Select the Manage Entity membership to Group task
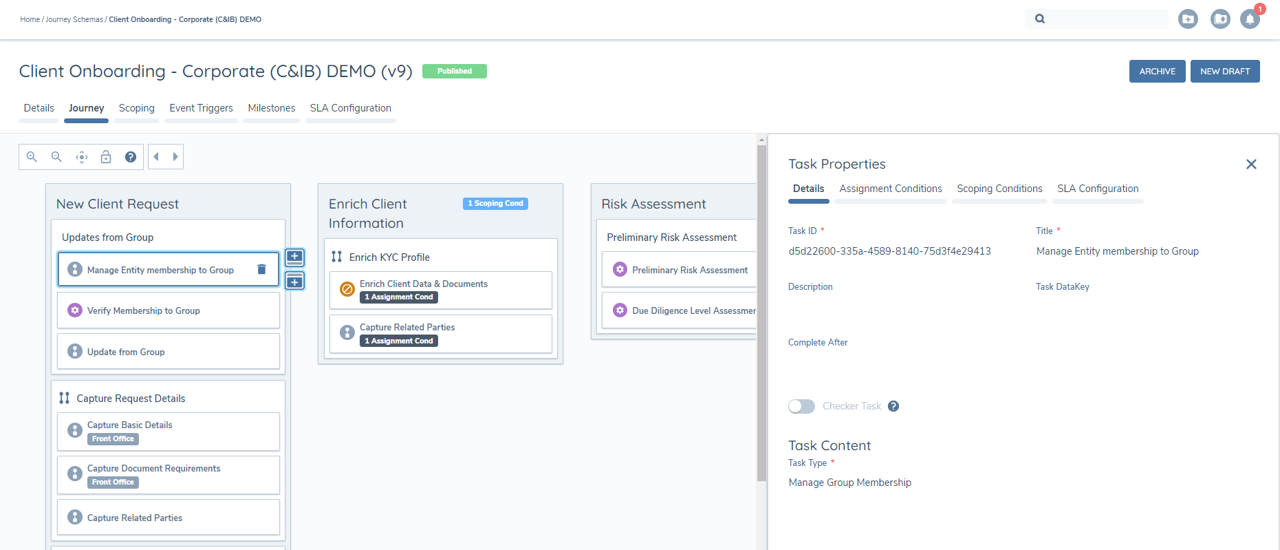Viewport: 1280px width, 550px height. coord(168,269)
